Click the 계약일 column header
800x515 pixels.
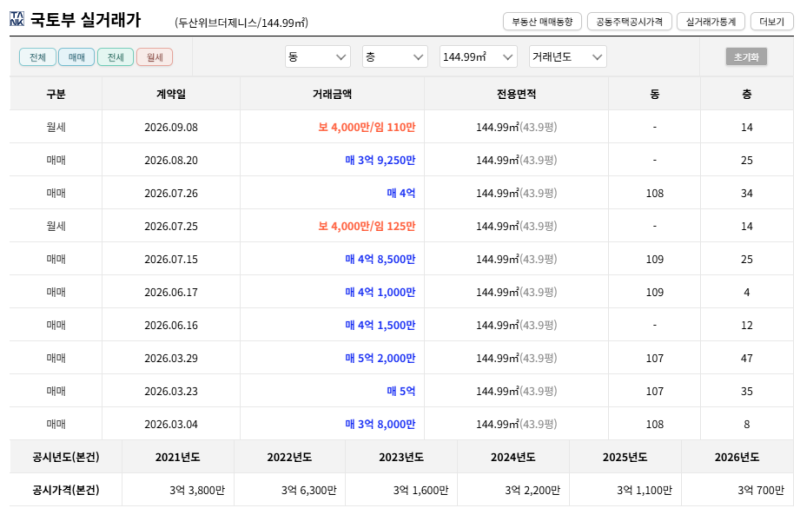point(171,94)
